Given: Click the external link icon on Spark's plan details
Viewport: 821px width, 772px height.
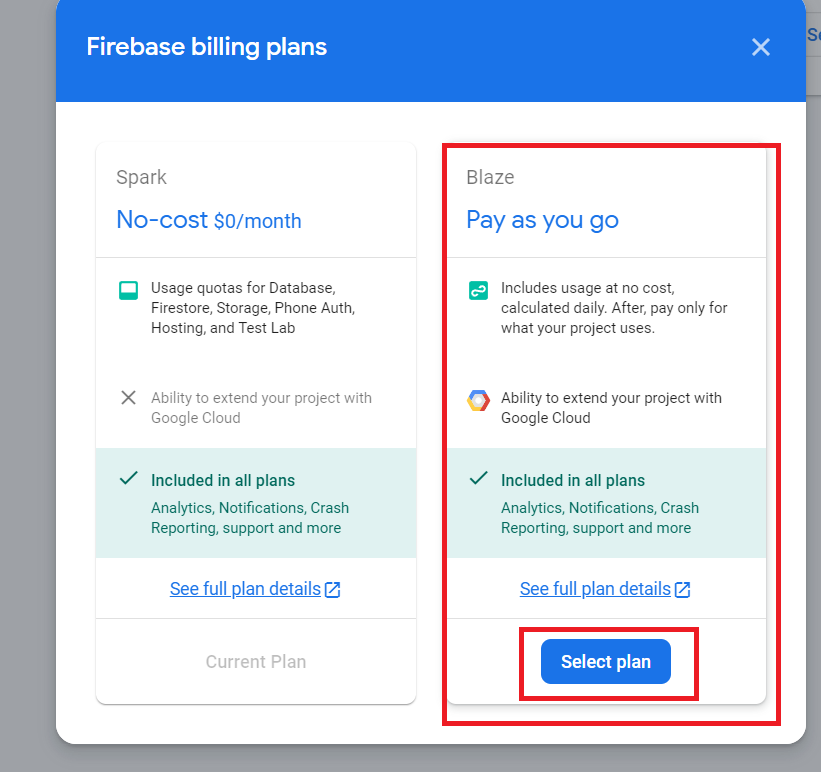Looking at the screenshot, I should [x=333, y=588].
